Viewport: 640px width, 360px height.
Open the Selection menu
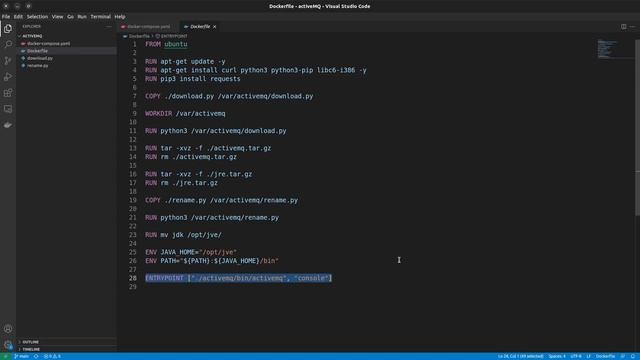37,17
